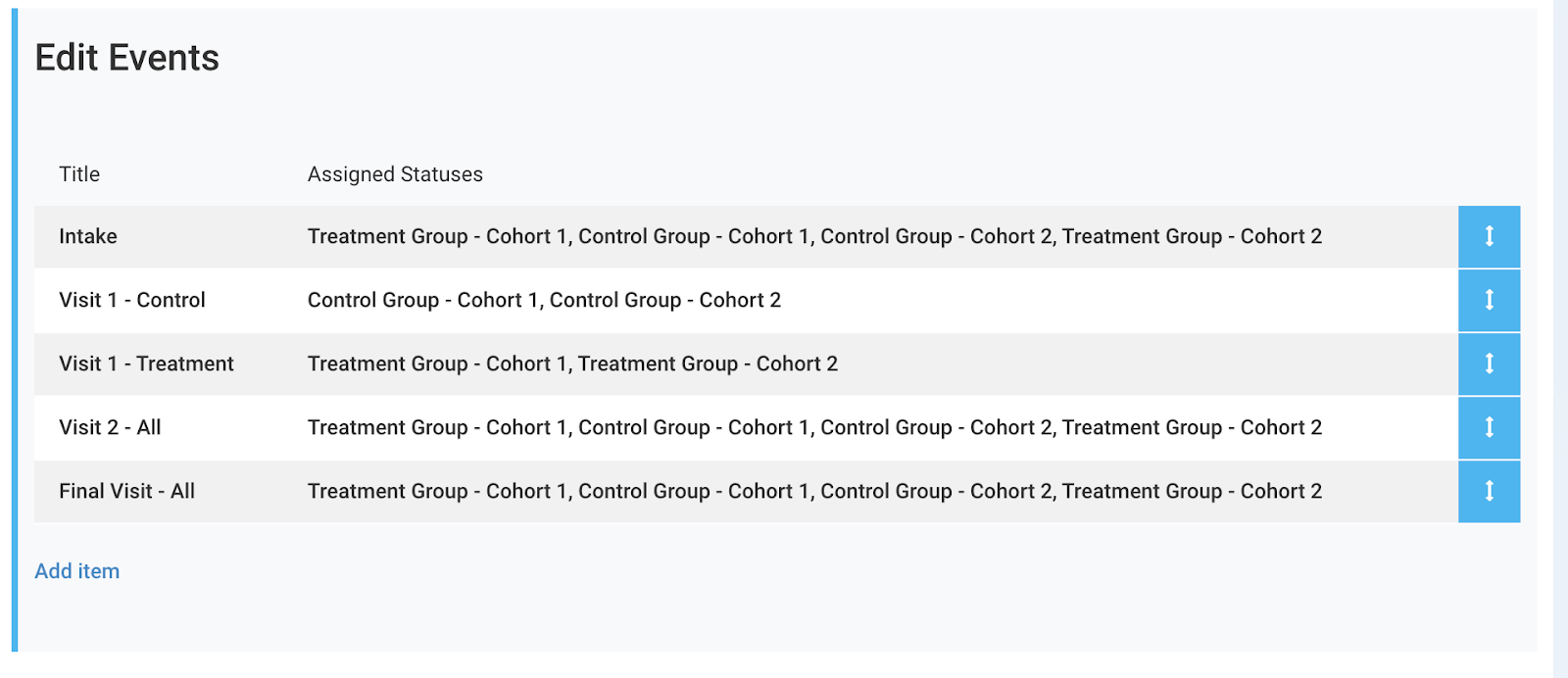Open the Final Visit - All event
This screenshot has height=678, width=1568.
pyautogui.click(x=126, y=491)
